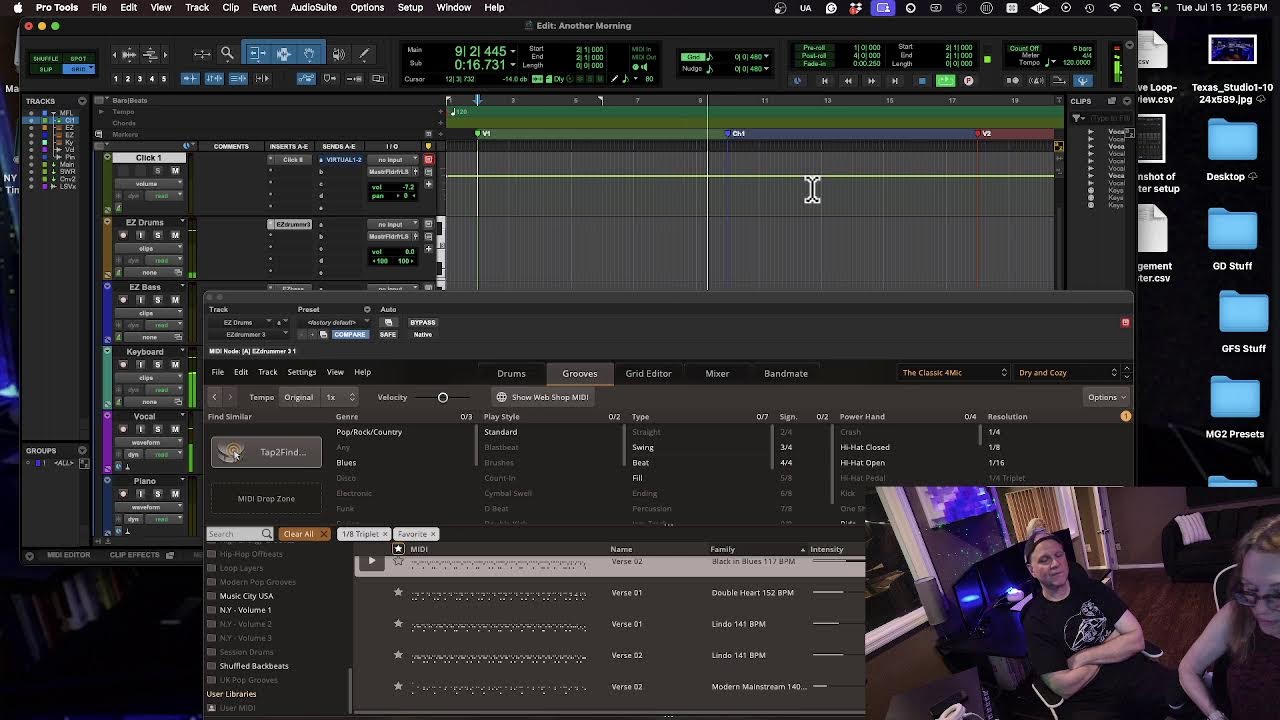The image size is (1280, 720).
Task: Open The Classic 4Mic kit dropdown
Action: click(x=954, y=373)
